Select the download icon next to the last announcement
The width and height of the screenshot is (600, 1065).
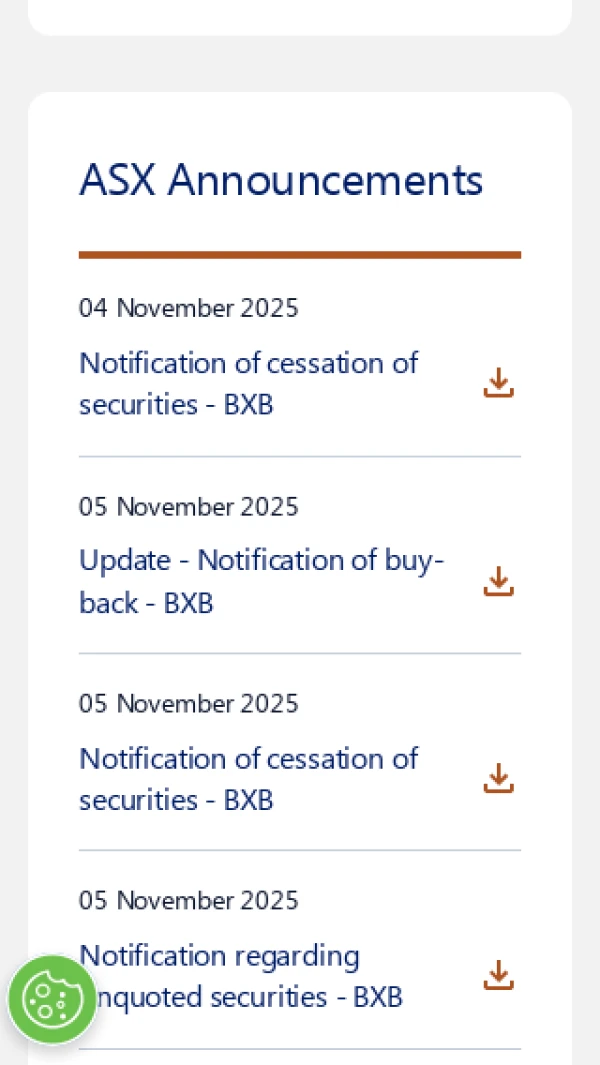coord(497,975)
